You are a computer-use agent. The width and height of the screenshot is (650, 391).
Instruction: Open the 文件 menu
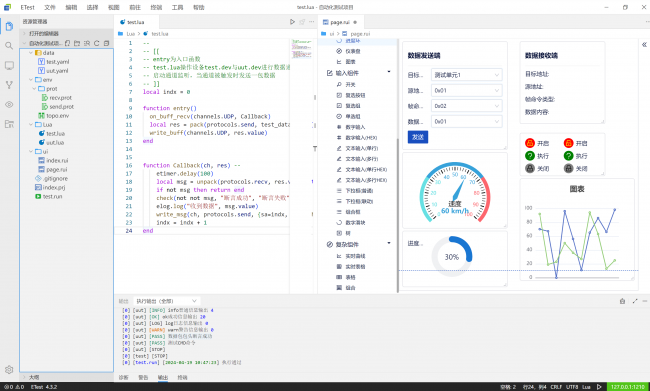(50, 7)
